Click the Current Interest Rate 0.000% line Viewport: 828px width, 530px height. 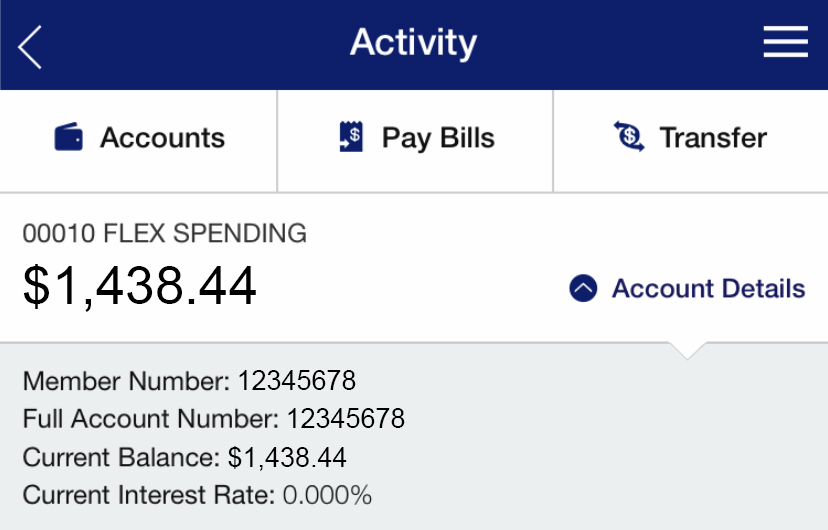pos(197,495)
